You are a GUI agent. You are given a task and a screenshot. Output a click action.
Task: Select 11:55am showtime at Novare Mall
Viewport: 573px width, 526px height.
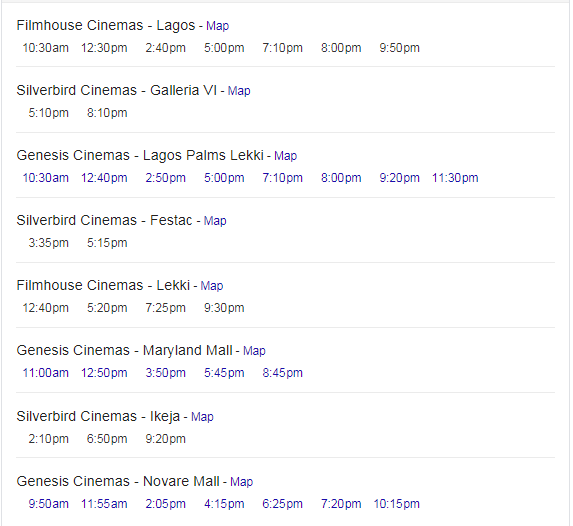click(104, 504)
